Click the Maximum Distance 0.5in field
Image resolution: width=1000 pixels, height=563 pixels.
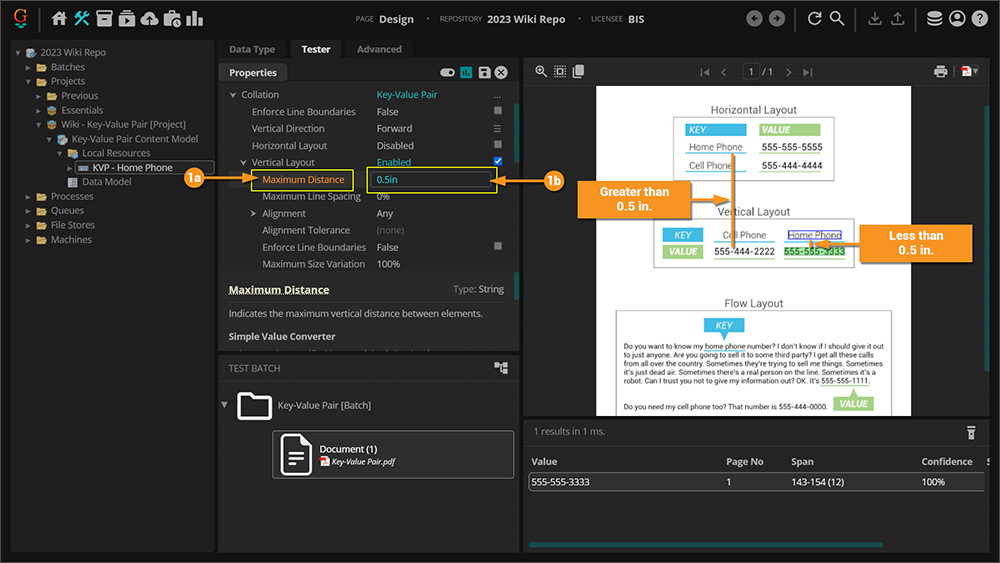point(430,180)
